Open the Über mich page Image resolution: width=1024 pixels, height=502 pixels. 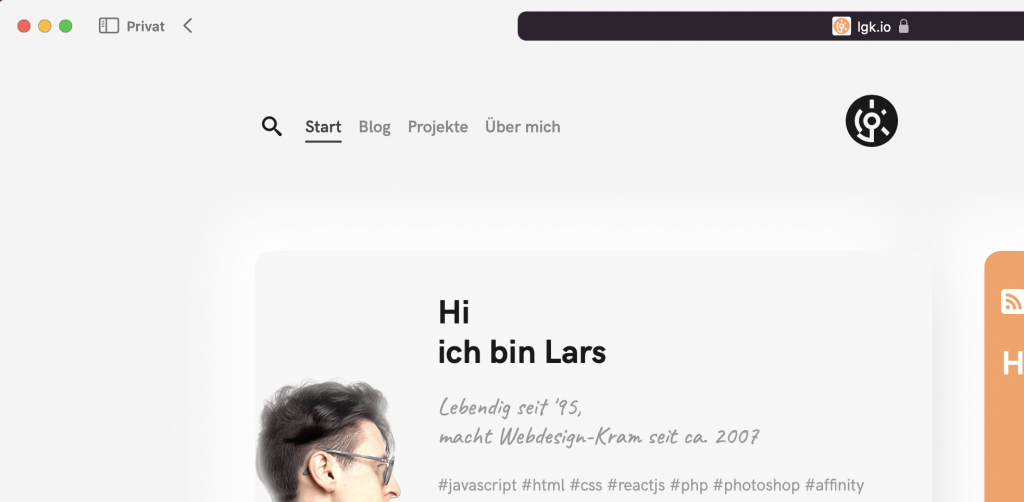(522, 127)
